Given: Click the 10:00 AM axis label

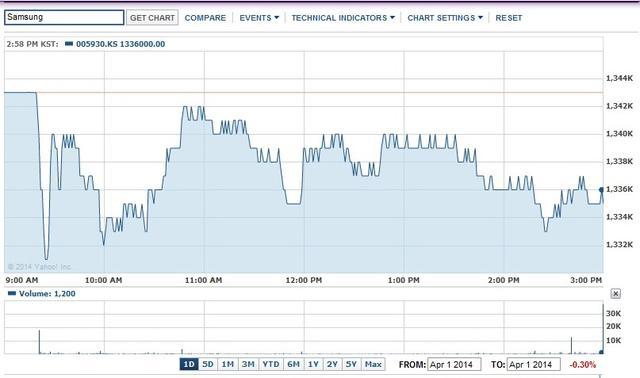Looking at the screenshot, I should [x=103, y=280].
